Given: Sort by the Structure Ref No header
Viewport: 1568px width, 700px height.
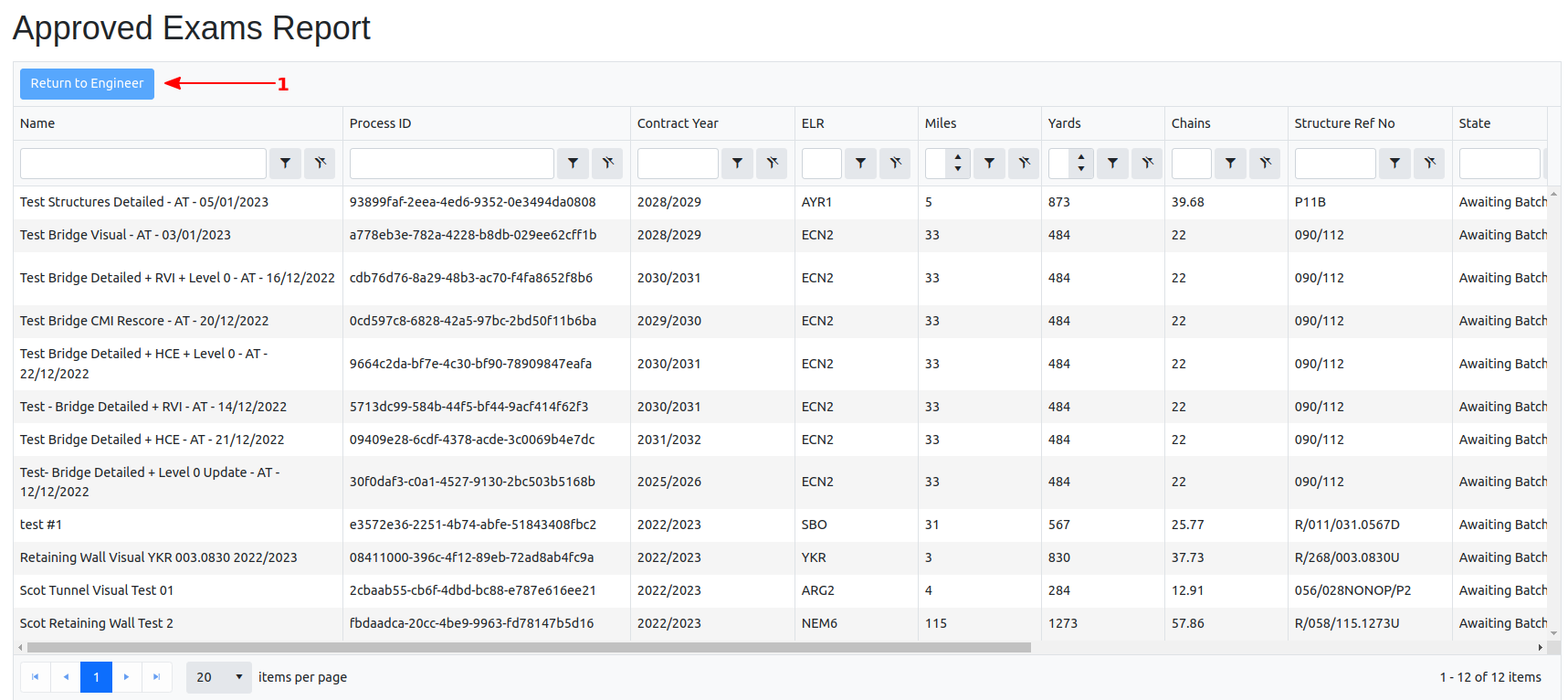Looking at the screenshot, I should coord(1344,123).
